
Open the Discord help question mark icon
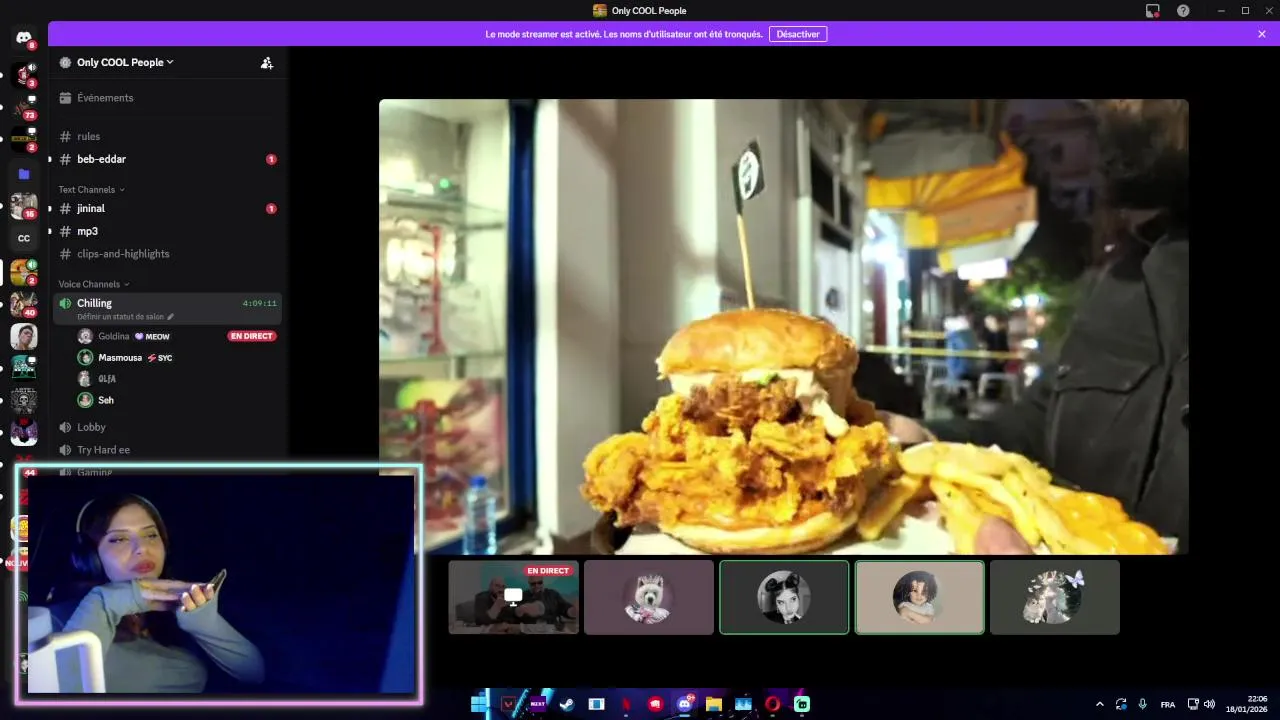point(1183,10)
